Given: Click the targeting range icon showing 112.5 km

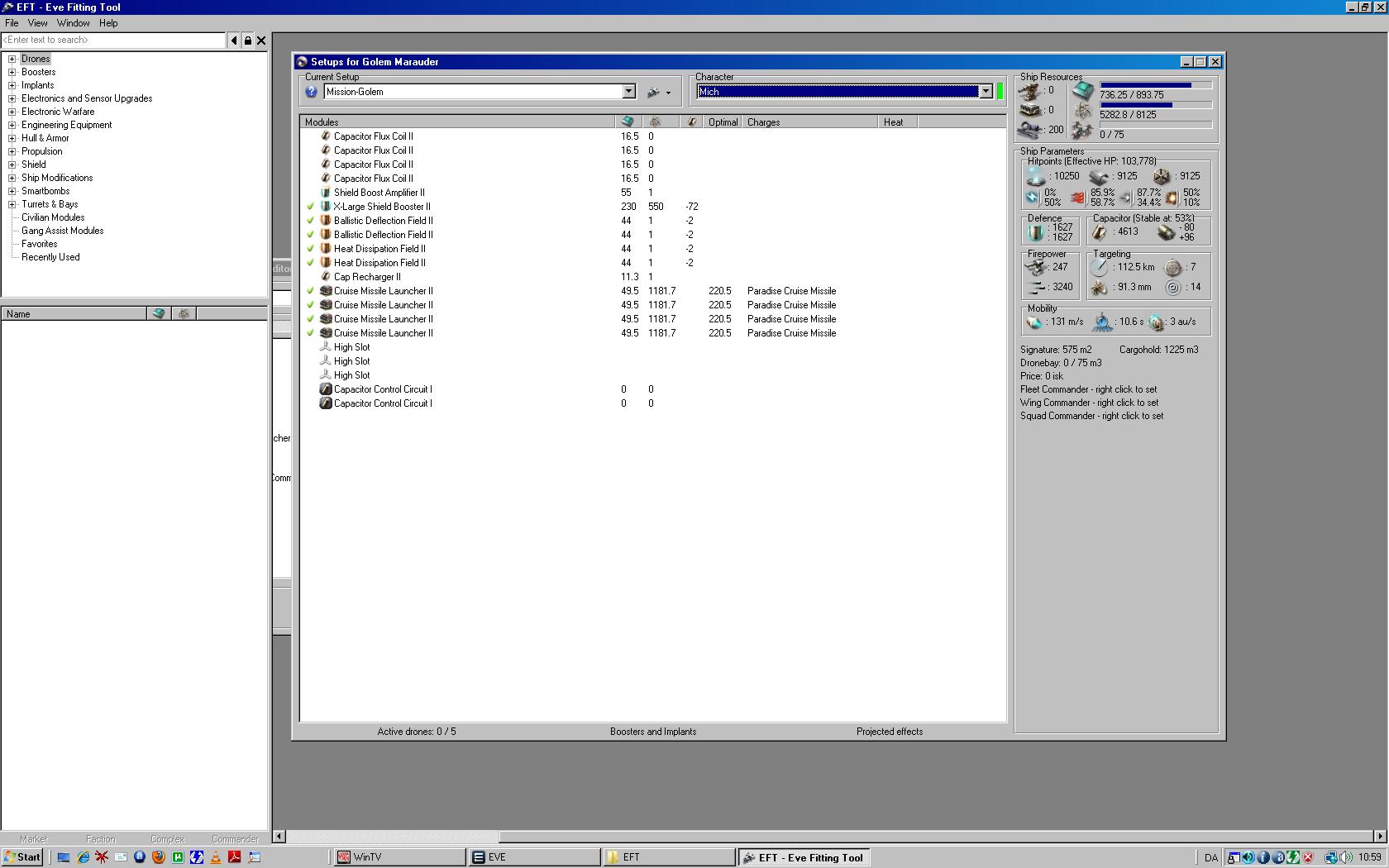Looking at the screenshot, I should pos(1099,267).
